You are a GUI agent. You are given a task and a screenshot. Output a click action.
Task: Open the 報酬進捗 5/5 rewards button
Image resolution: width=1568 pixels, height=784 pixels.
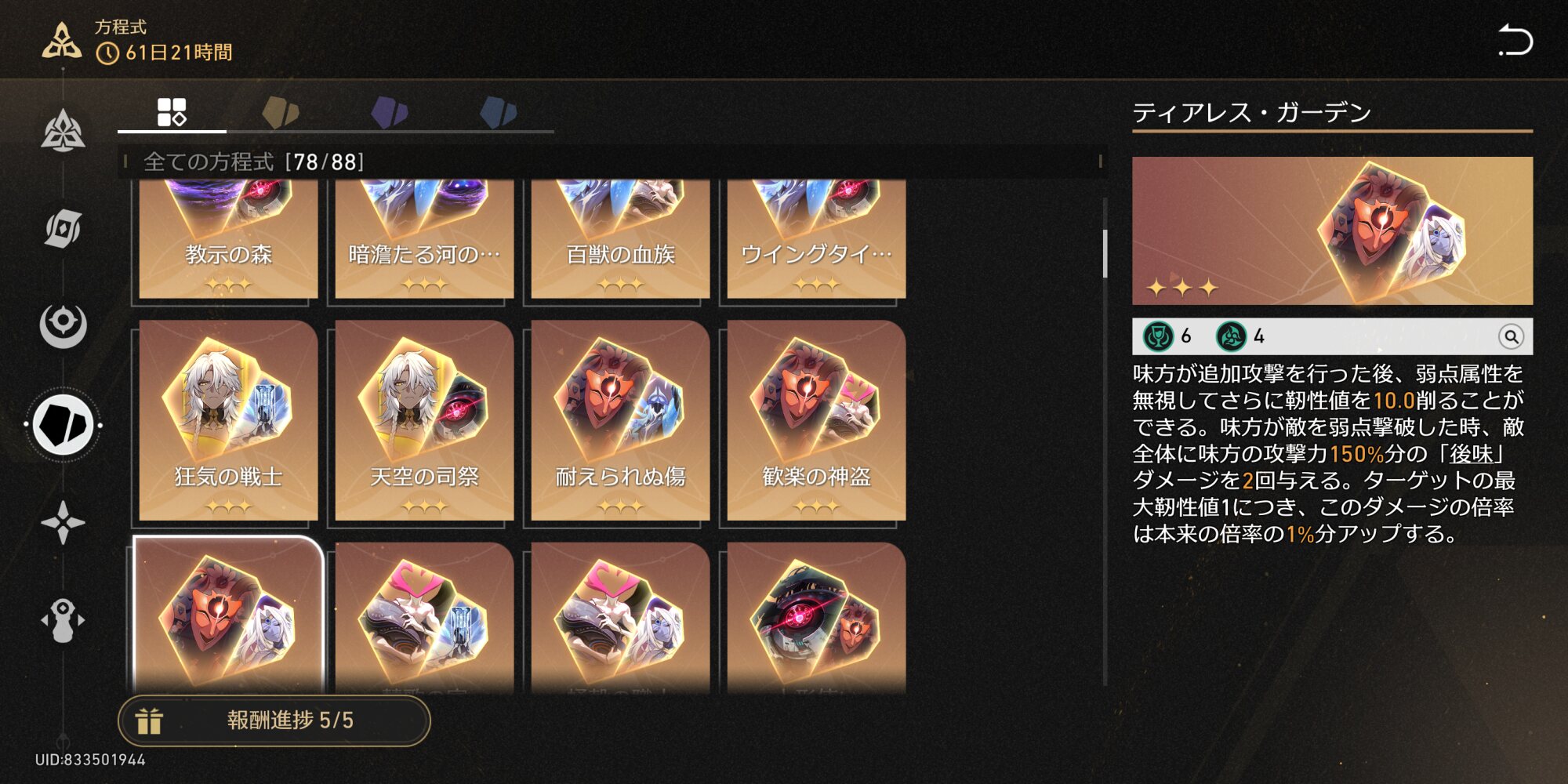pyautogui.click(x=274, y=720)
